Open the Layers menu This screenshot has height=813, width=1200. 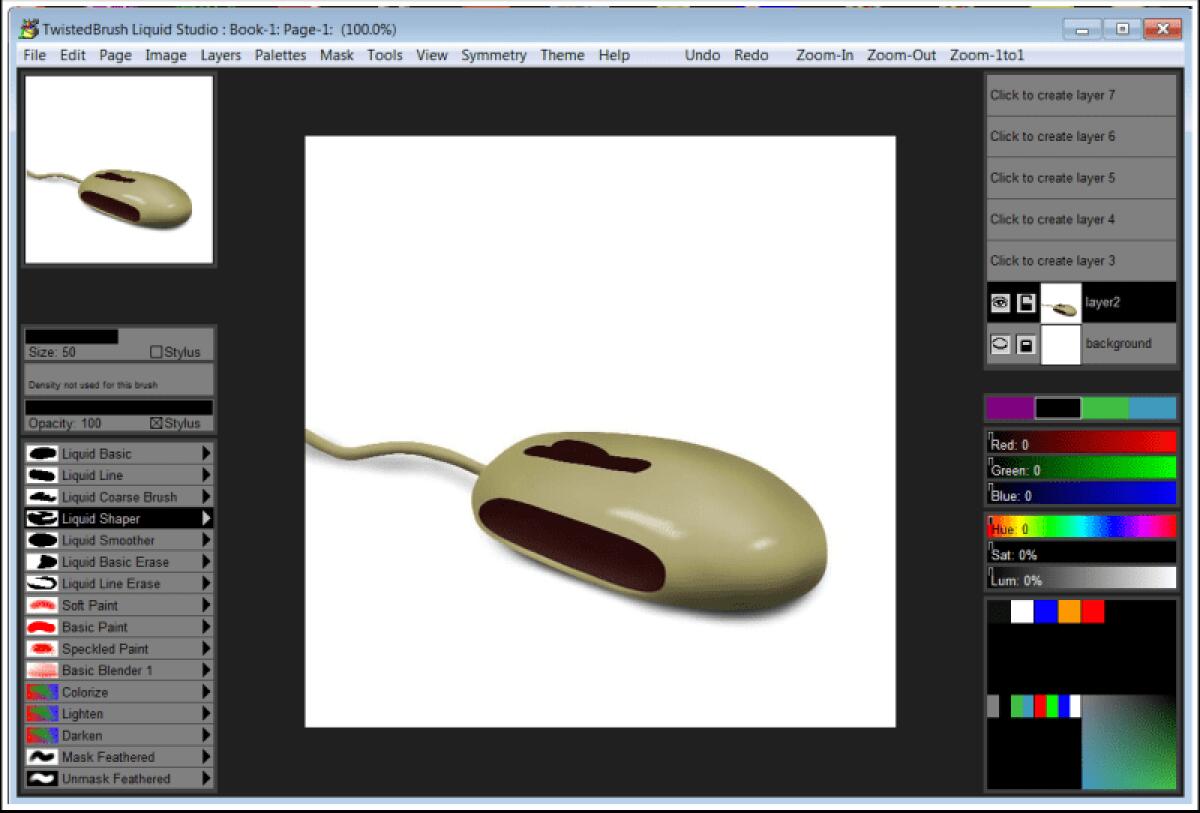[220, 55]
